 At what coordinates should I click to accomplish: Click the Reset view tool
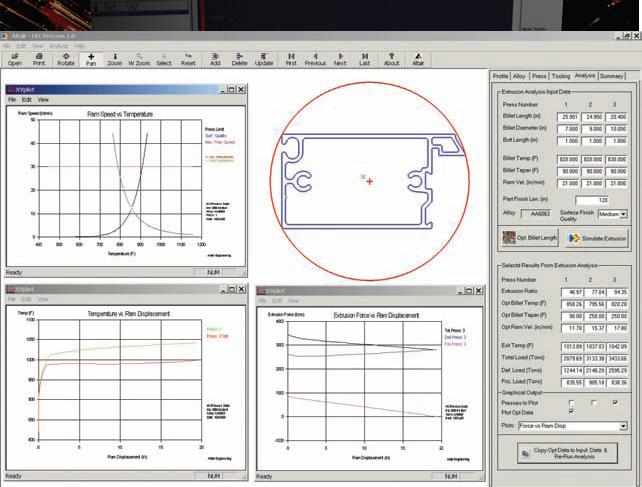click(188, 60)
